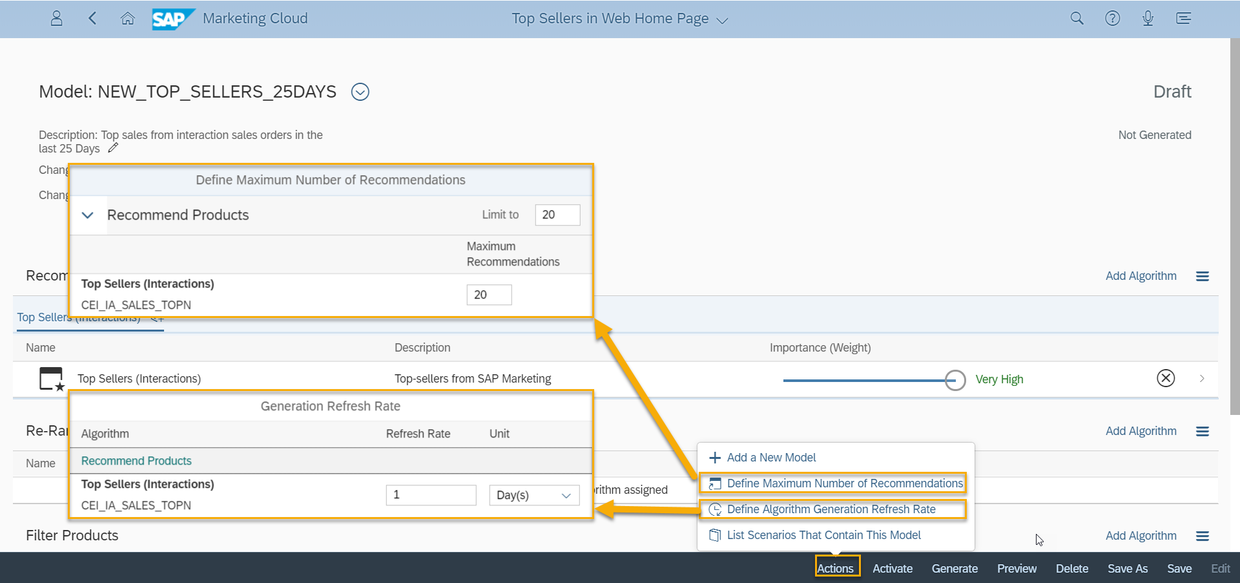Click the copy icon of List Scenarios
Image resolution: width=1240 pixels, height=583 pixels.
(714, 535)
